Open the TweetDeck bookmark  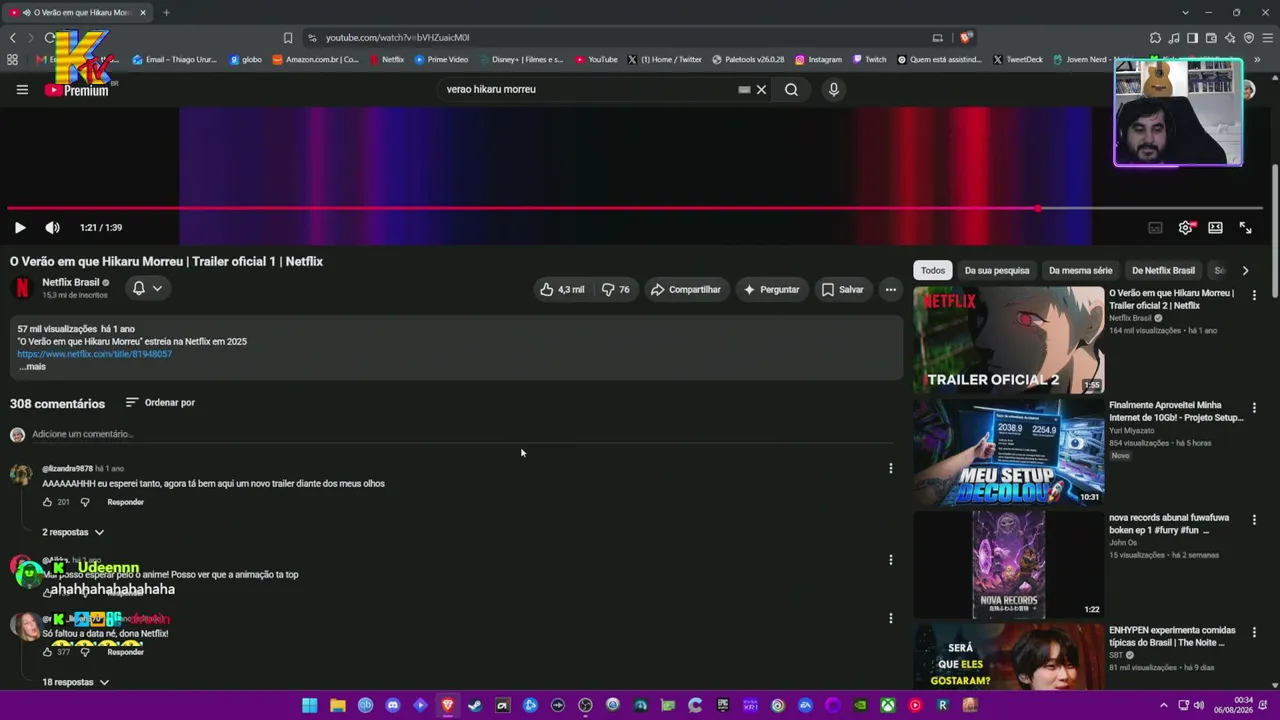(x=1017, y=60)
